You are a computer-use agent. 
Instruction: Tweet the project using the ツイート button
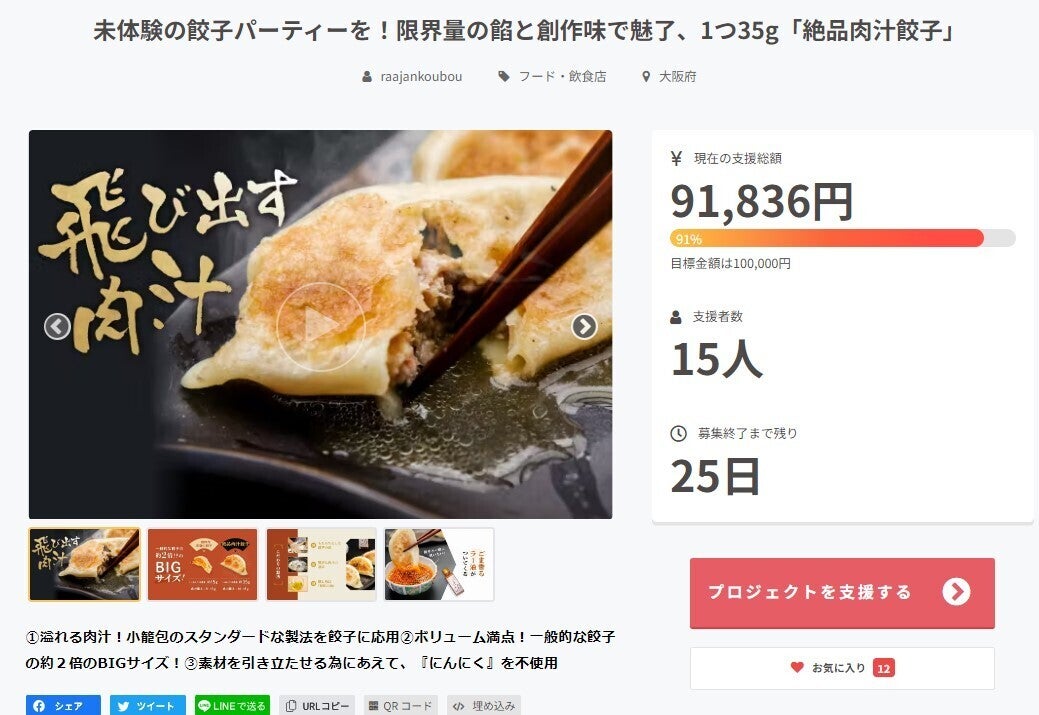point(148,706)
